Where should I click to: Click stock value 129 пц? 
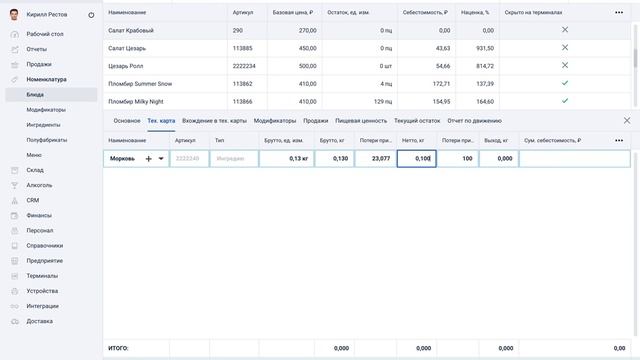point(383,102)
